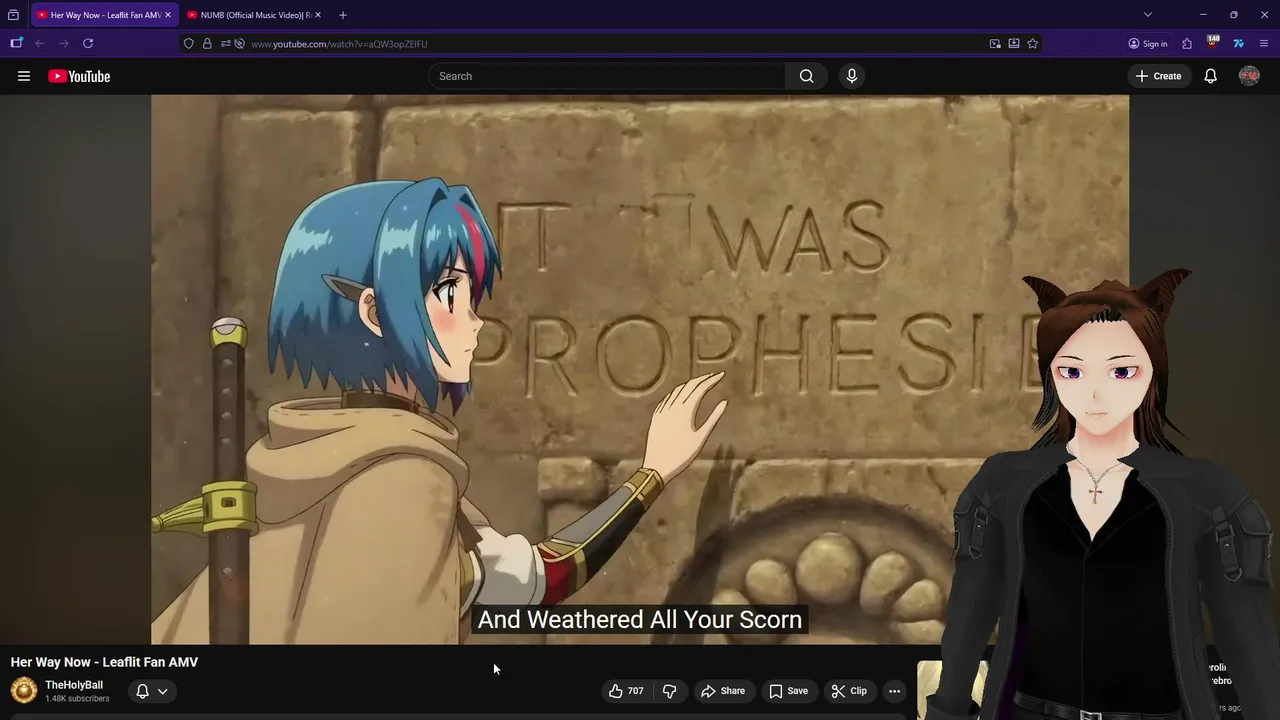This screenshot has height=720, width=1280.
Task: Expand subscription notification options dropdown
Action: tap(152, 691)
